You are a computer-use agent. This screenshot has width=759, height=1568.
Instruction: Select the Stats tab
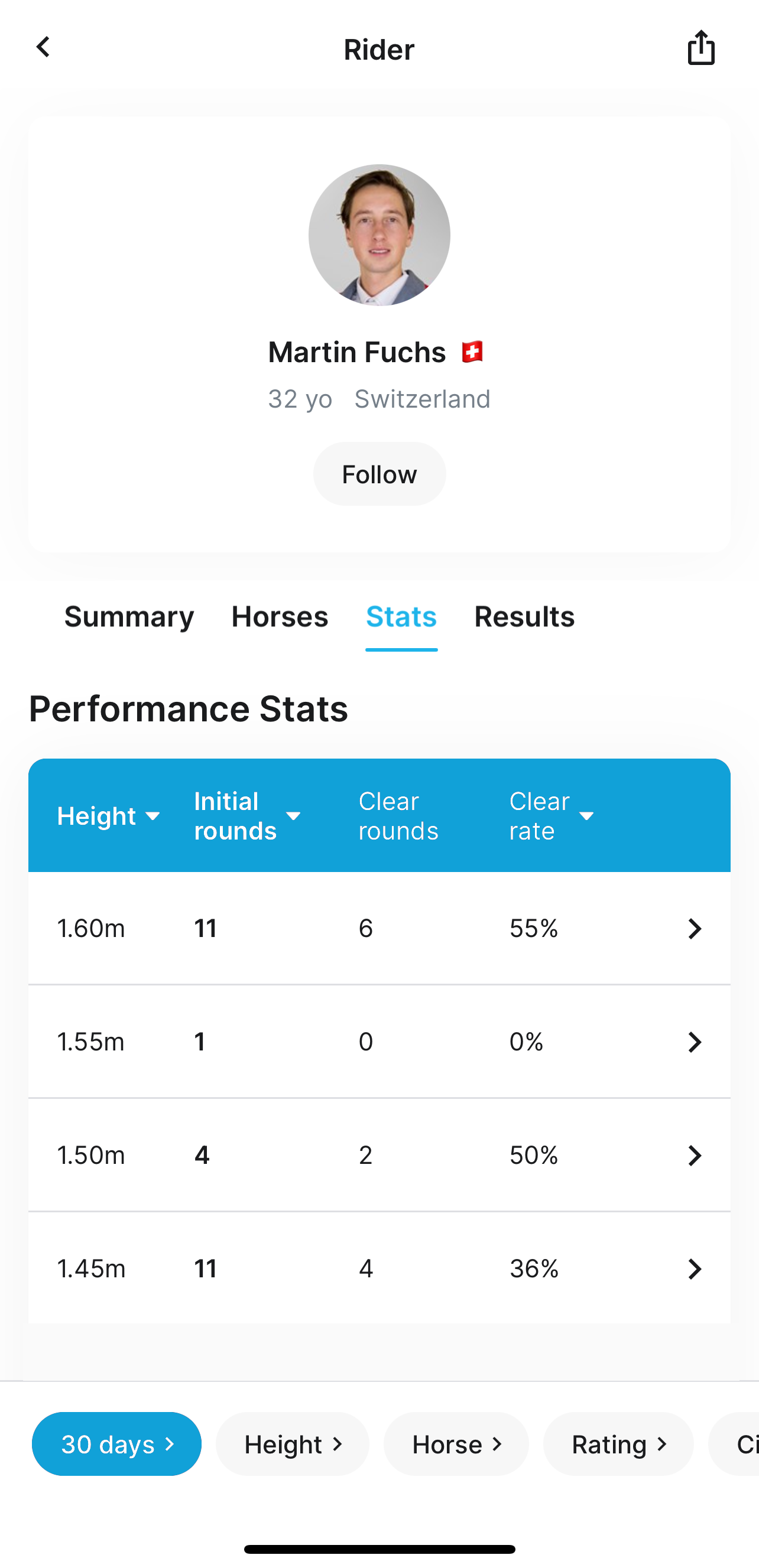tap(401, 617)
